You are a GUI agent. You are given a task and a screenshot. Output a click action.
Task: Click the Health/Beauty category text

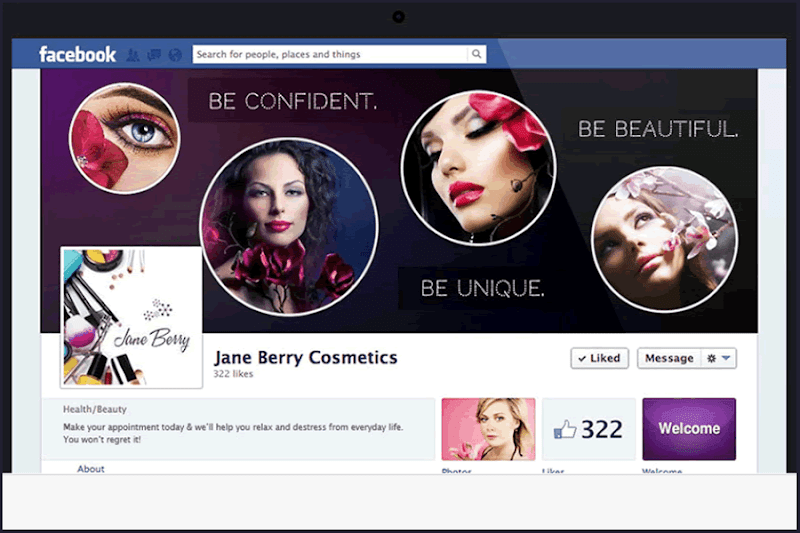point(95,409)
